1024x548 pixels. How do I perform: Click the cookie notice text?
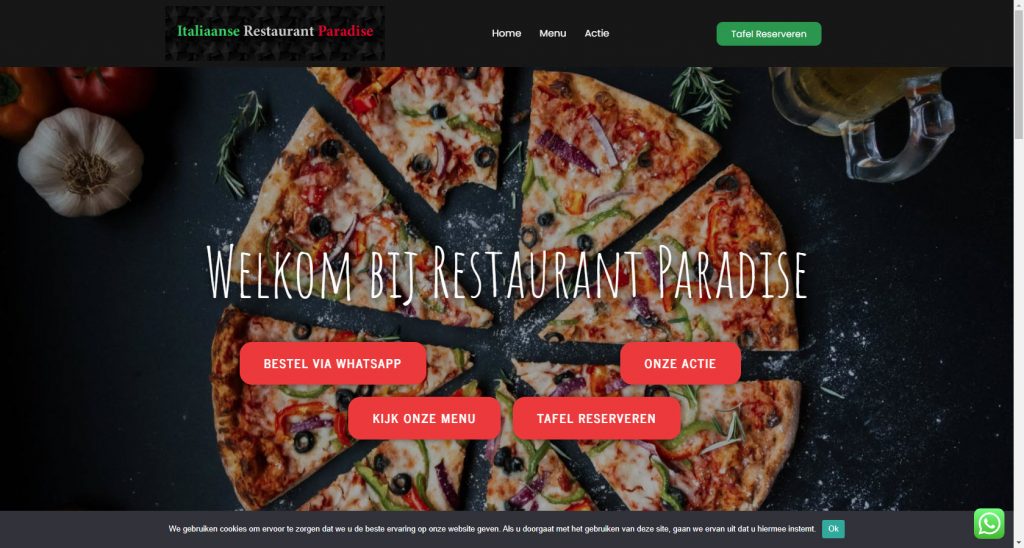pos(492,528)
